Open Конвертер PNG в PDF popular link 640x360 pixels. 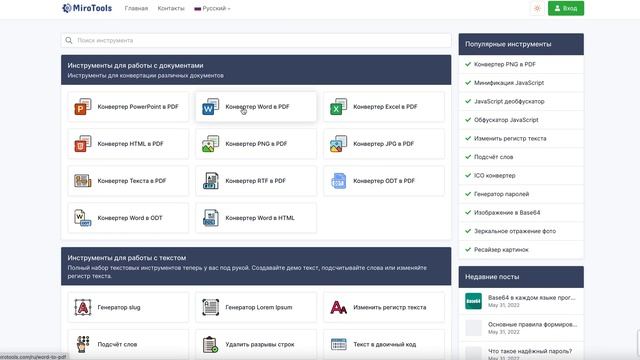pyautogui.click(x=504, y=64)
